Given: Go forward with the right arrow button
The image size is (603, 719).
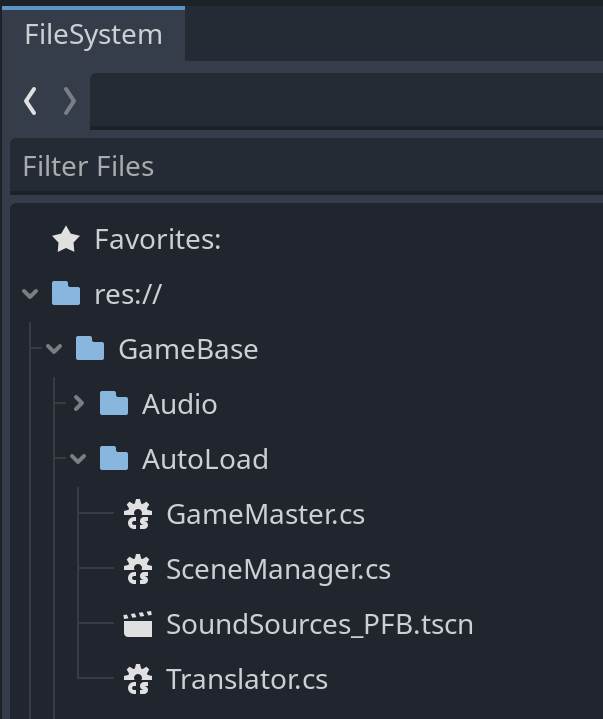Looking at the screenshot, I should coord(69,100).
